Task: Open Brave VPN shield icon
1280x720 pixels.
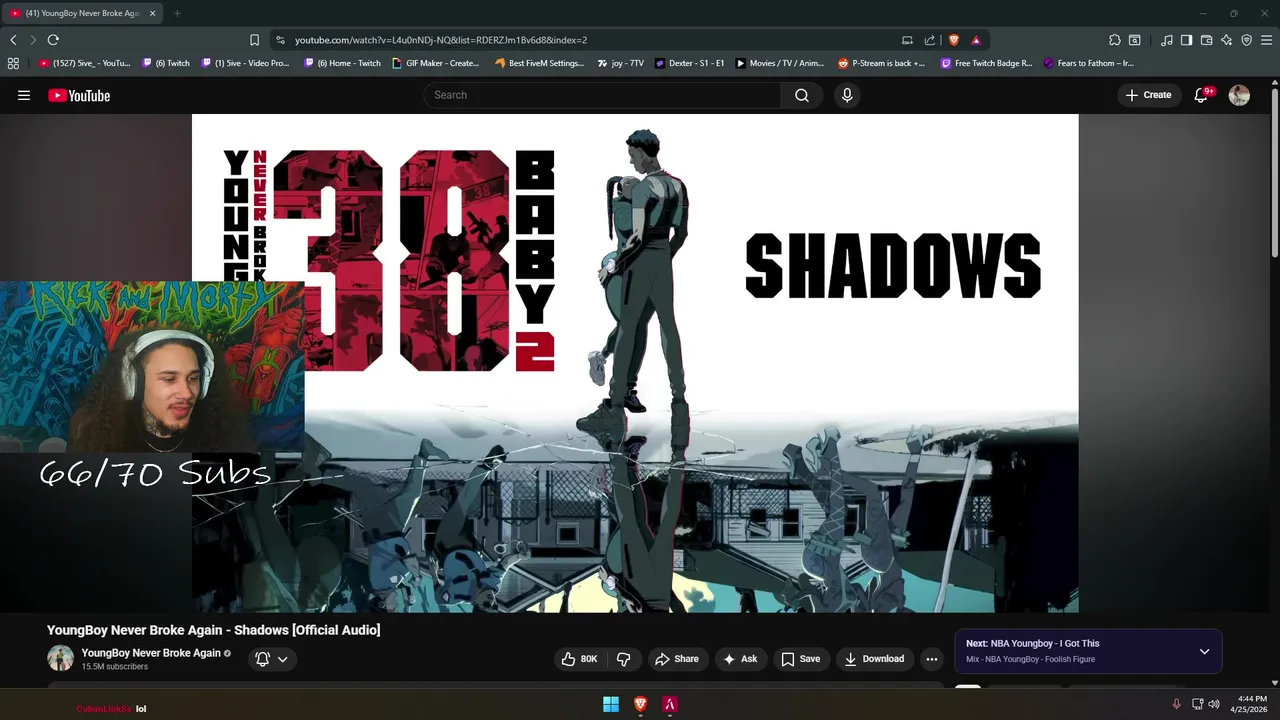Action: (1246, 40)
